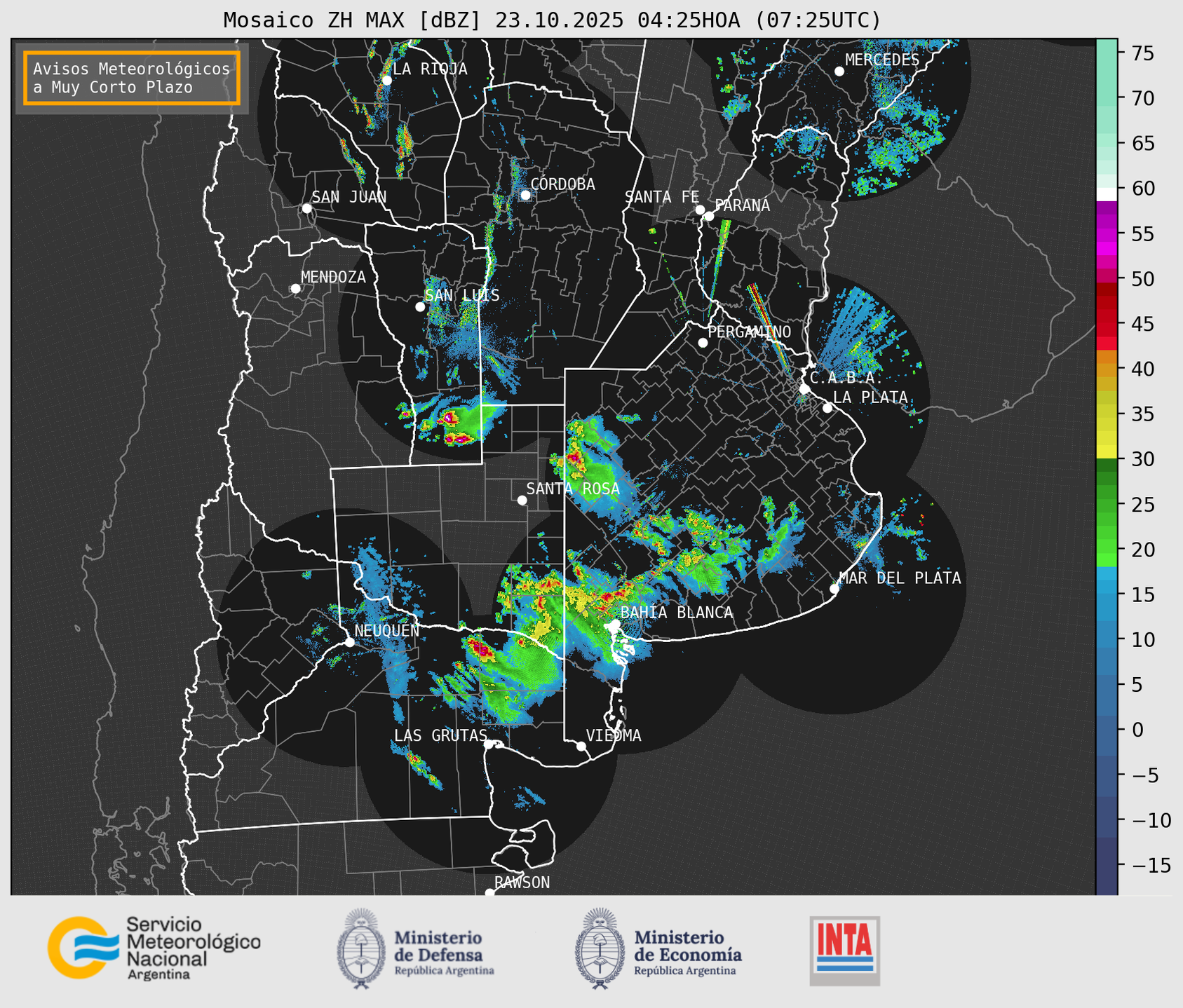Click the La Rioja city marker dot
The image size is (1183, 1008).
point(386,81)
